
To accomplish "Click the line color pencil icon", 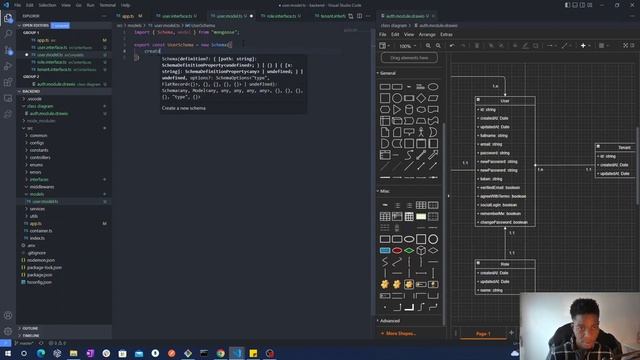I will [x=525, y=46].
